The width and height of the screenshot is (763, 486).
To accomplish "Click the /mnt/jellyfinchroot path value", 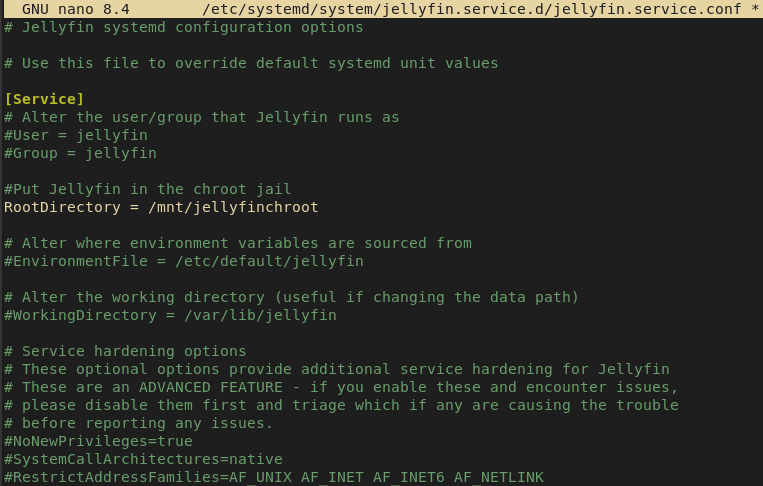I will [x=233, y=207].
